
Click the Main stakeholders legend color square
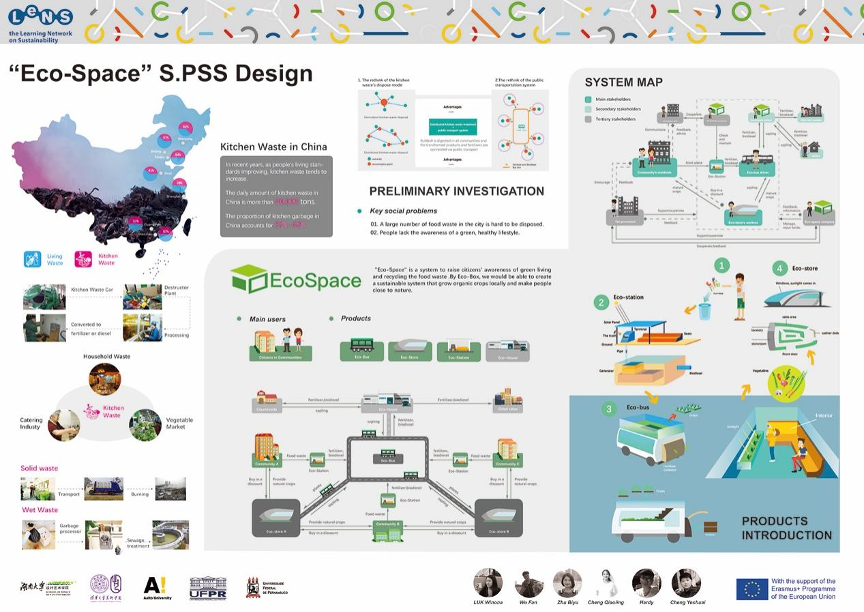590,100
